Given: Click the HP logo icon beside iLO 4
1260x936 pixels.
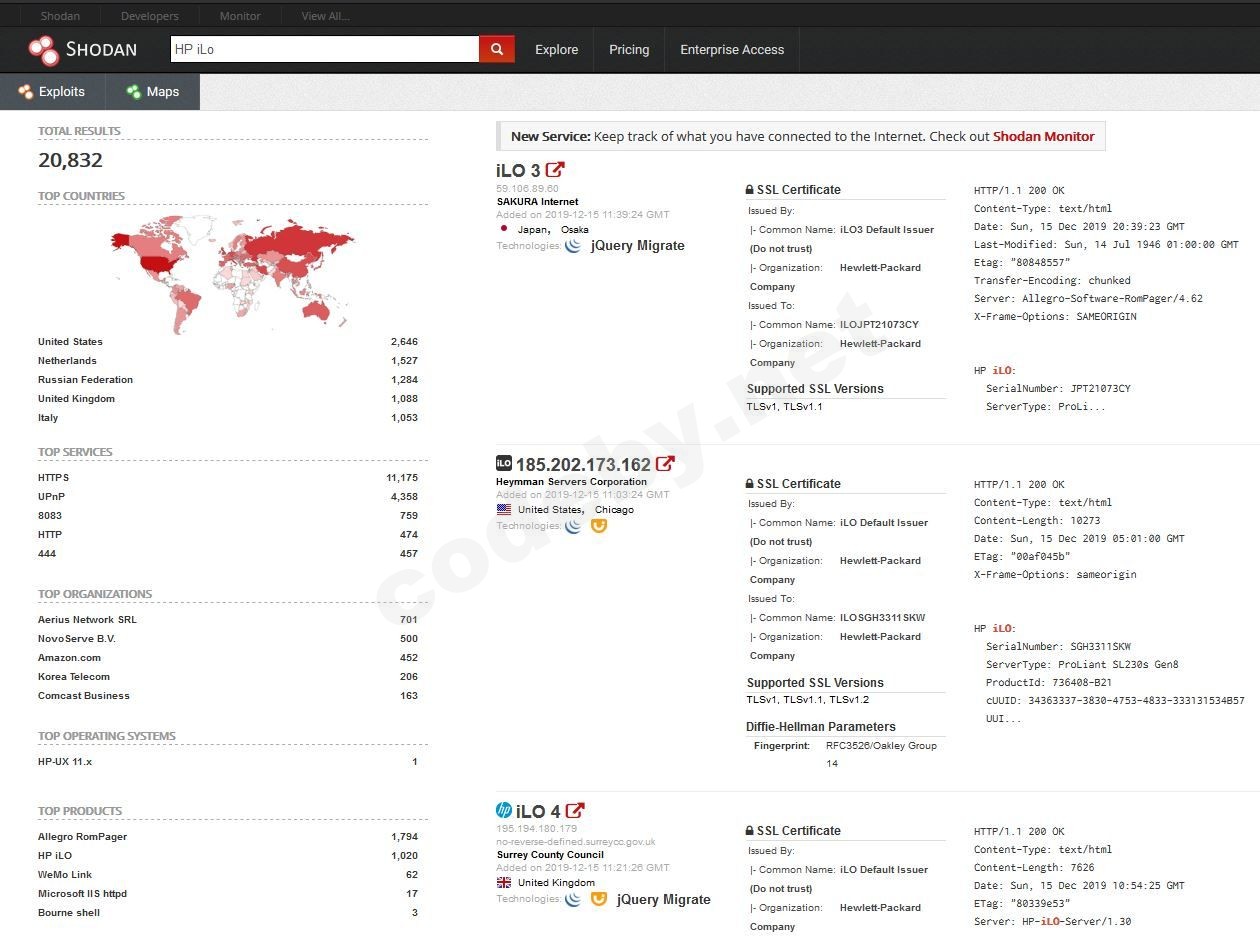Looking at the screenshot, I should pos(504,811).
